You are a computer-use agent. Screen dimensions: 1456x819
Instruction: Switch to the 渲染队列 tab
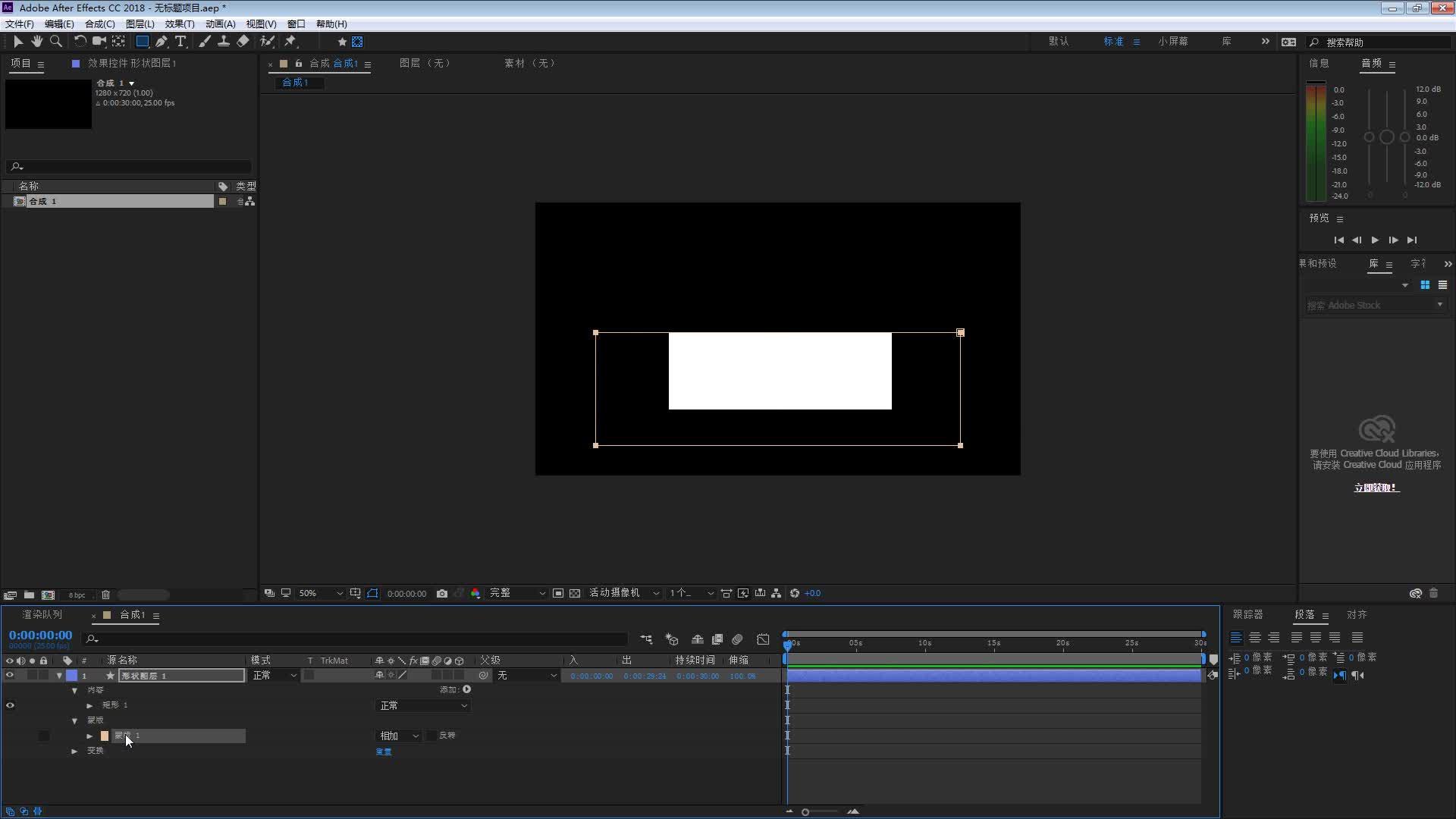[42, 615]
